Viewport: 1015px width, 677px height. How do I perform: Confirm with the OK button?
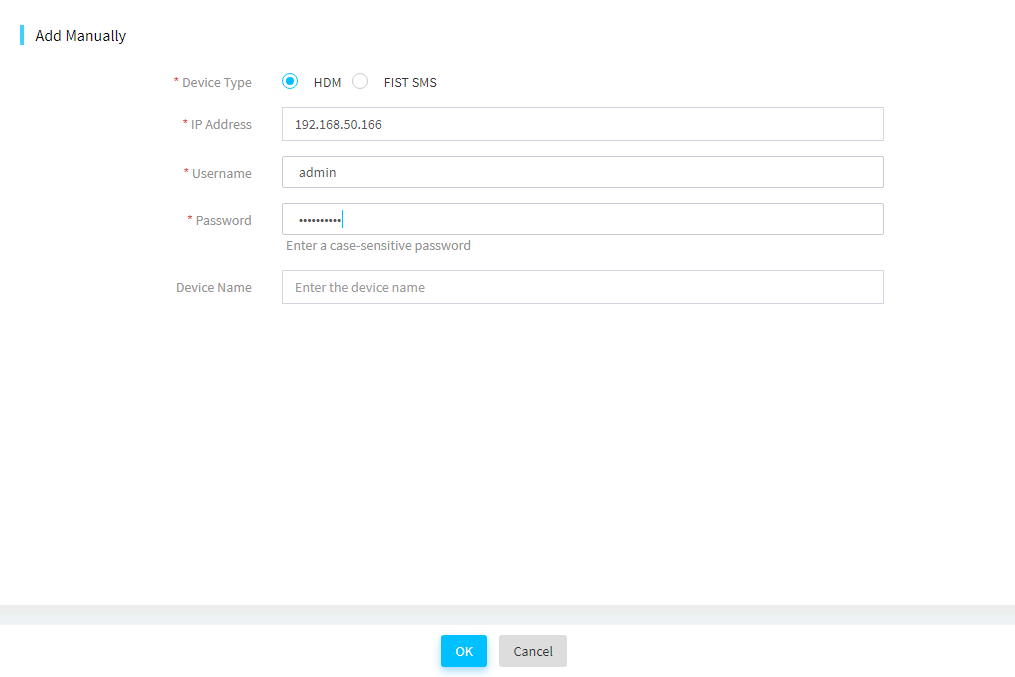point(464,651)
